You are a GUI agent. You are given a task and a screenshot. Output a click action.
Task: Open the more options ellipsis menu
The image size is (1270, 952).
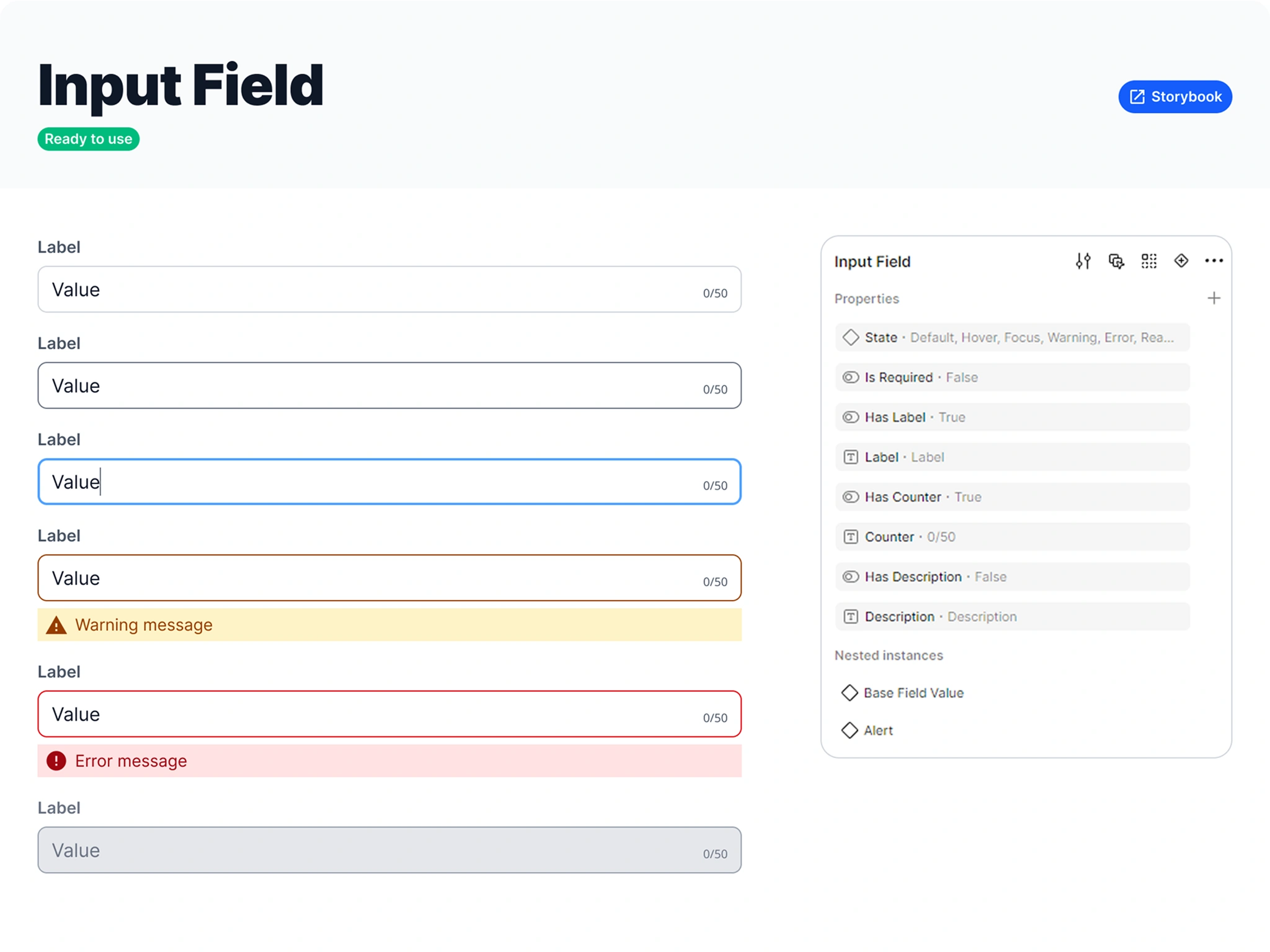[1214, 261]
